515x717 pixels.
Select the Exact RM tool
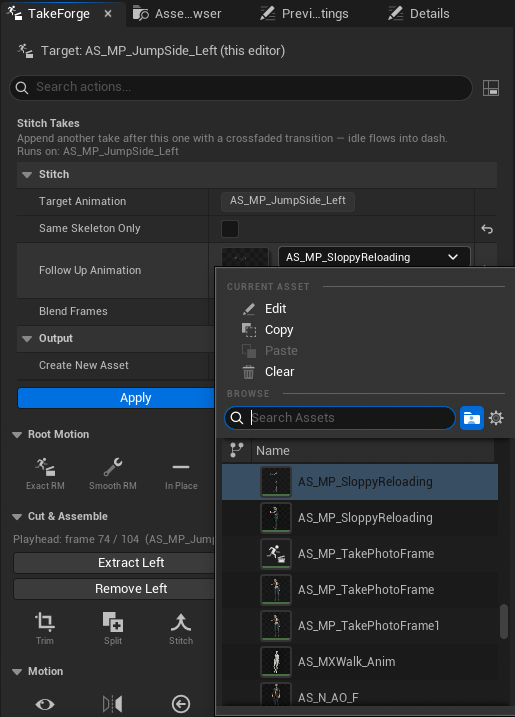point(45,474)
